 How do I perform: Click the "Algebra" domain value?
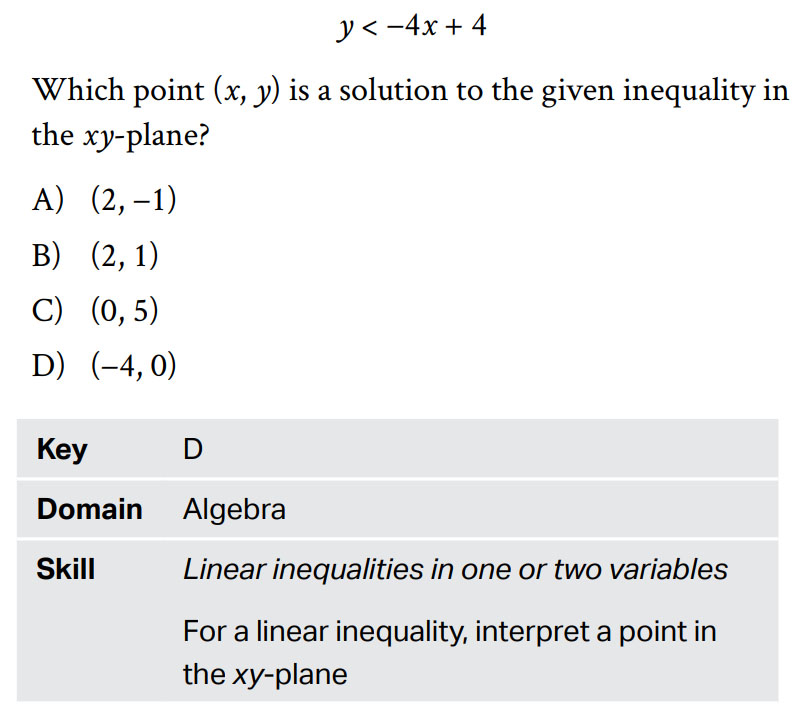(234, 510)
